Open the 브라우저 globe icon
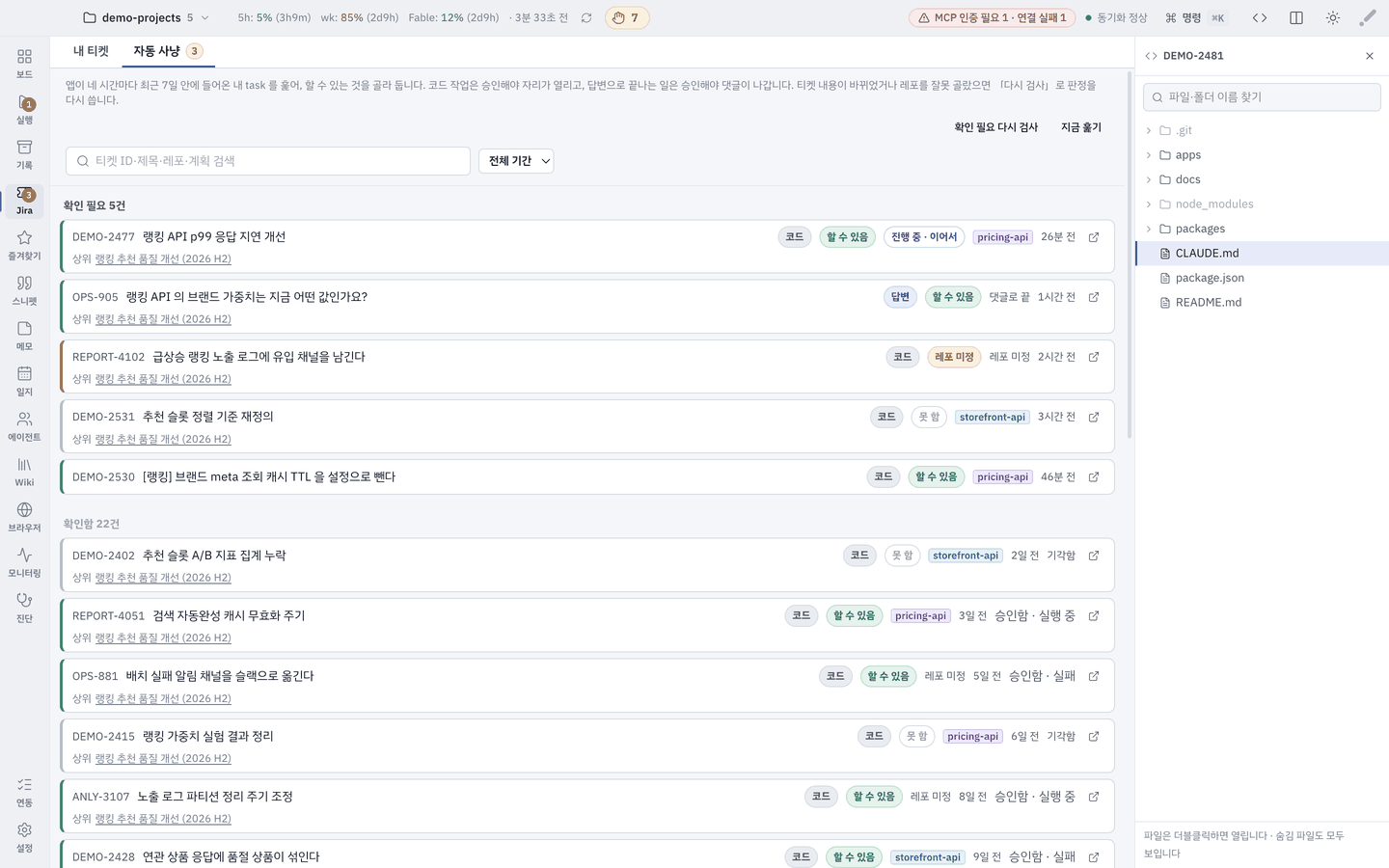Image resolution: width=1389 pixels, height=868 pixels. (24, 517)
